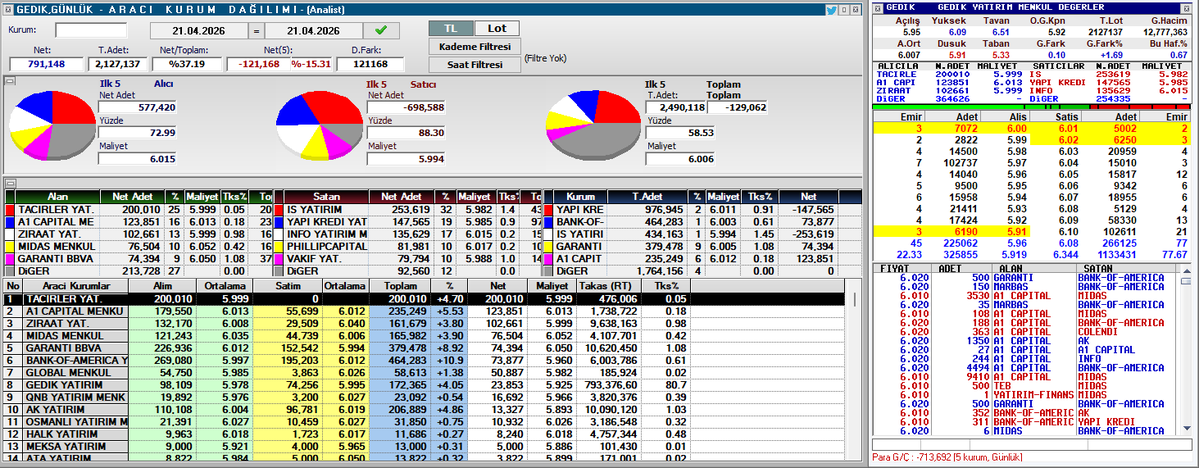Open Saat Filtresi
Screen dimensions: 1199x468
474,65
